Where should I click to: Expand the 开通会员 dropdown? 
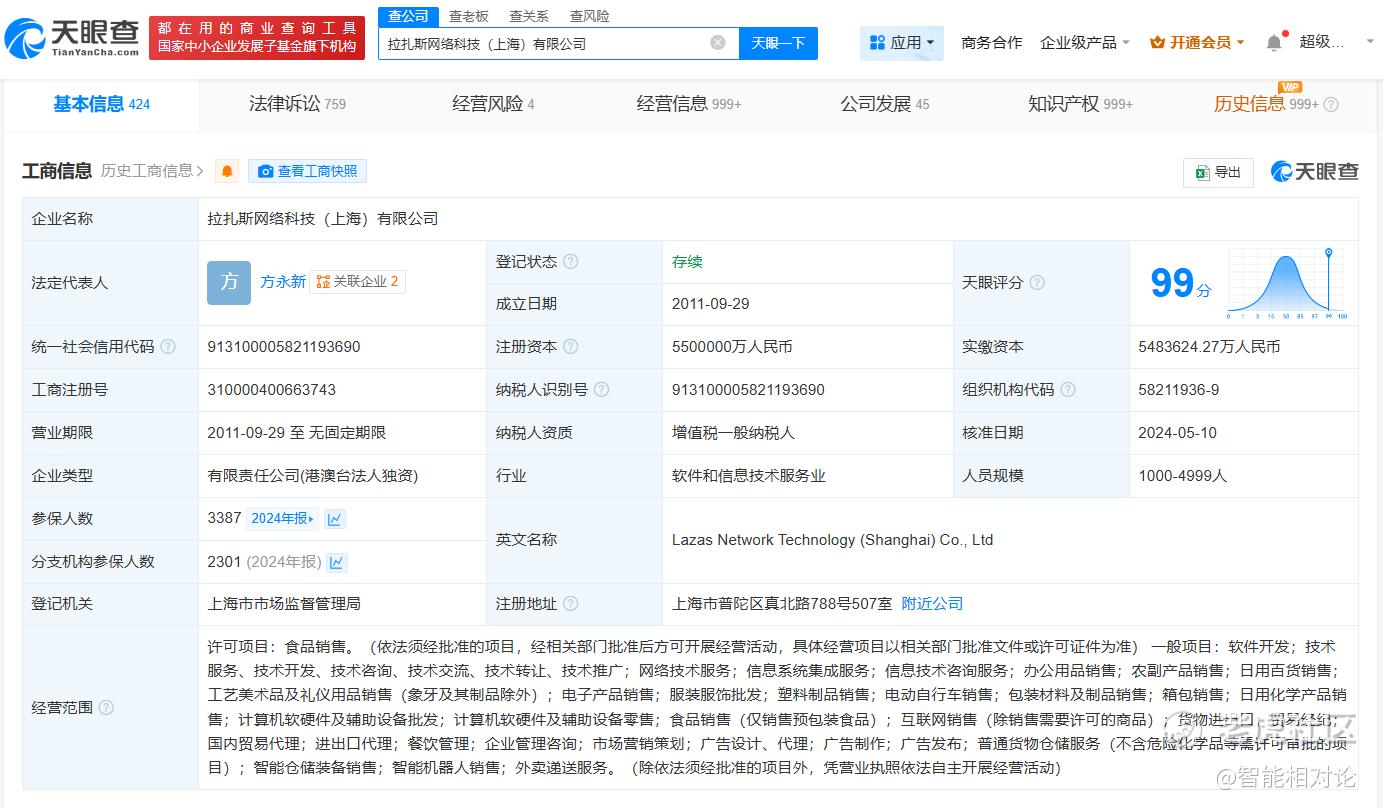pyautogui.click(x=1197, y=43)
